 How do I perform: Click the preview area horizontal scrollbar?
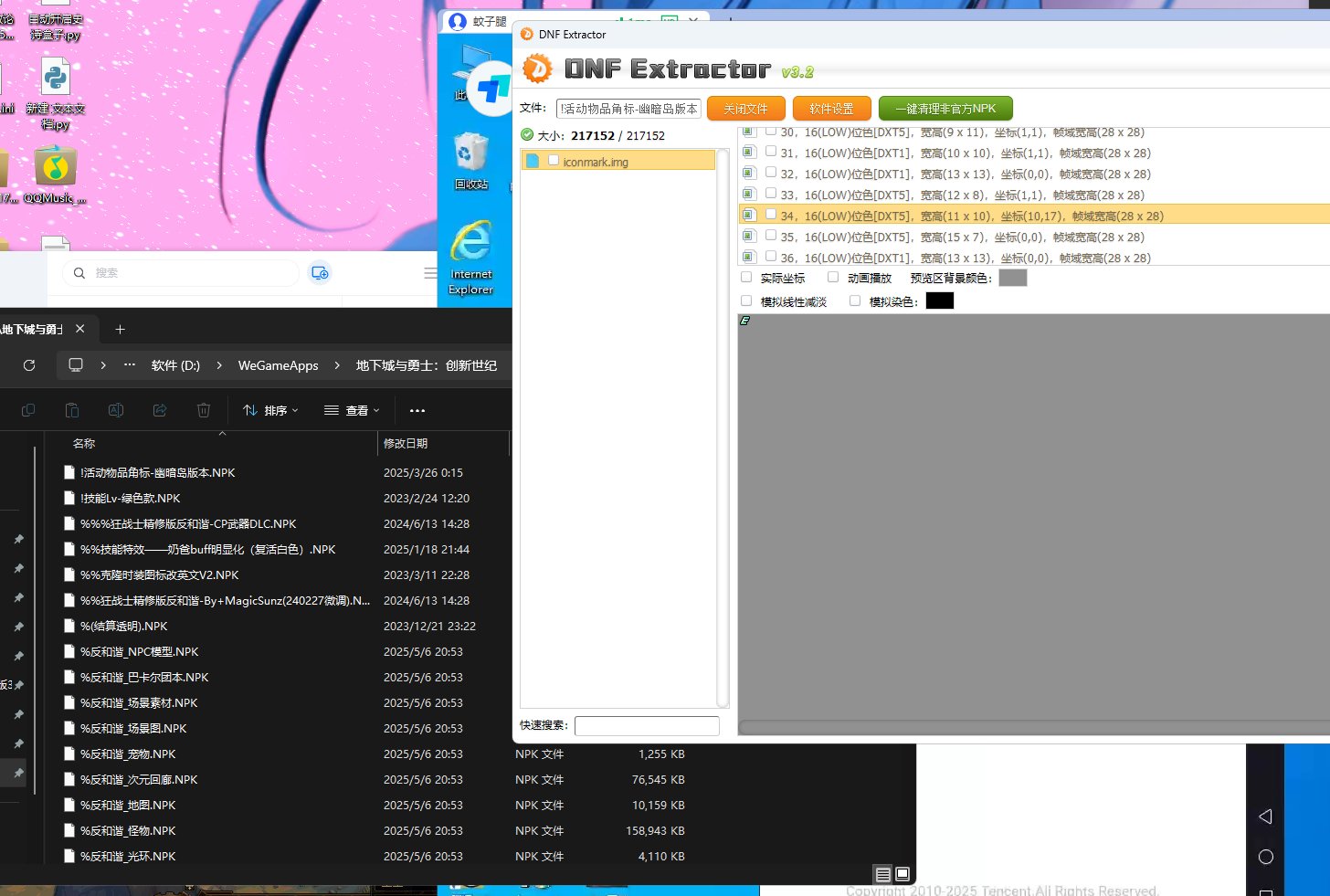point(1034,728)
